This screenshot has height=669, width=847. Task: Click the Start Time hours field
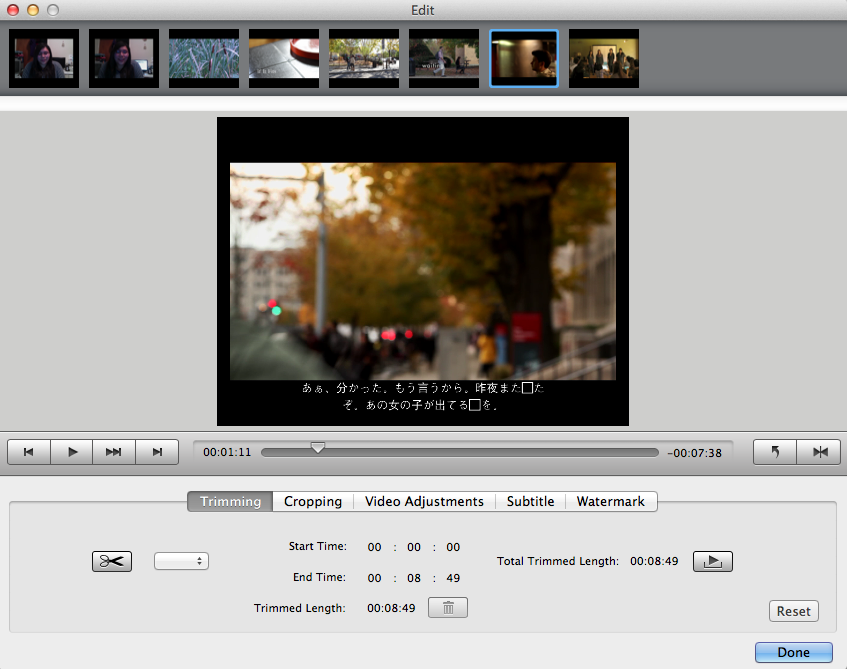[374, 547]
